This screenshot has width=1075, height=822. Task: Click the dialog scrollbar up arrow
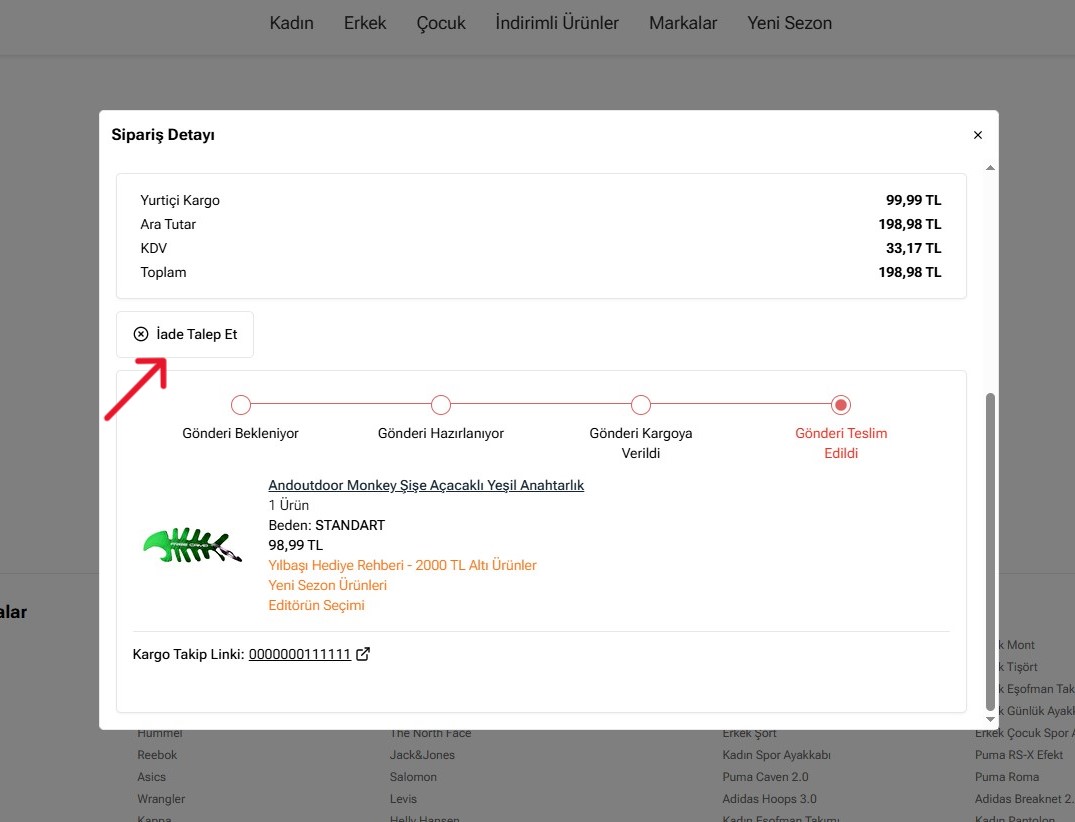[990, 168]
